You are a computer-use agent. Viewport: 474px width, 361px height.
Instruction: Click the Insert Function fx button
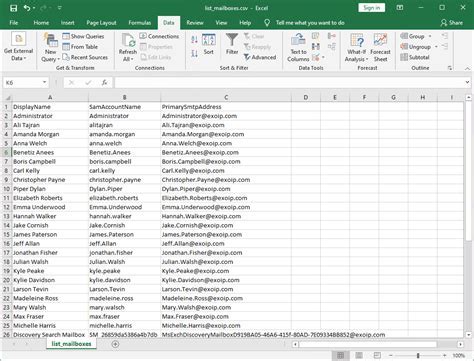pyautogui.click(x=104, y=82)
